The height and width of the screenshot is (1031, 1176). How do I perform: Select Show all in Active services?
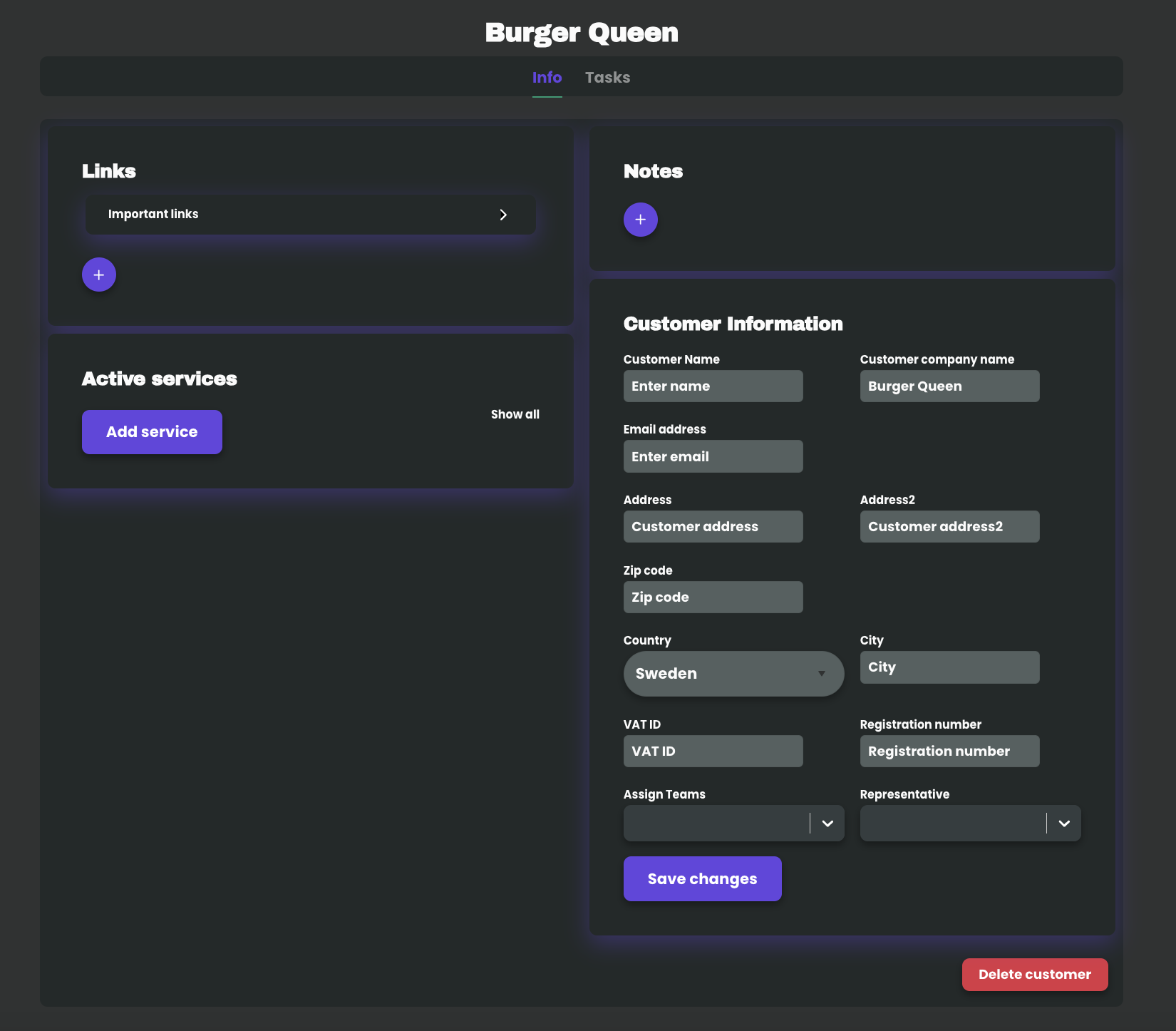tap(515, 414)
